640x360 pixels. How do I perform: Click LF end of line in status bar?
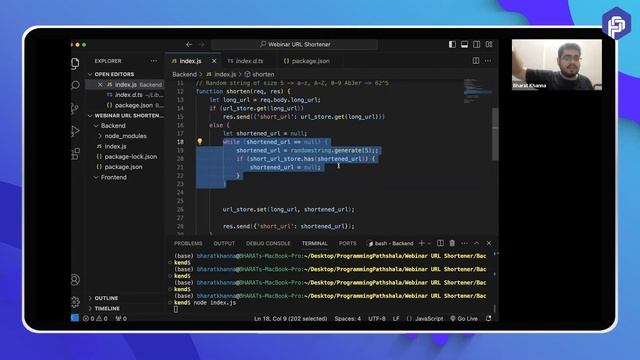click(x=396, y=318)
